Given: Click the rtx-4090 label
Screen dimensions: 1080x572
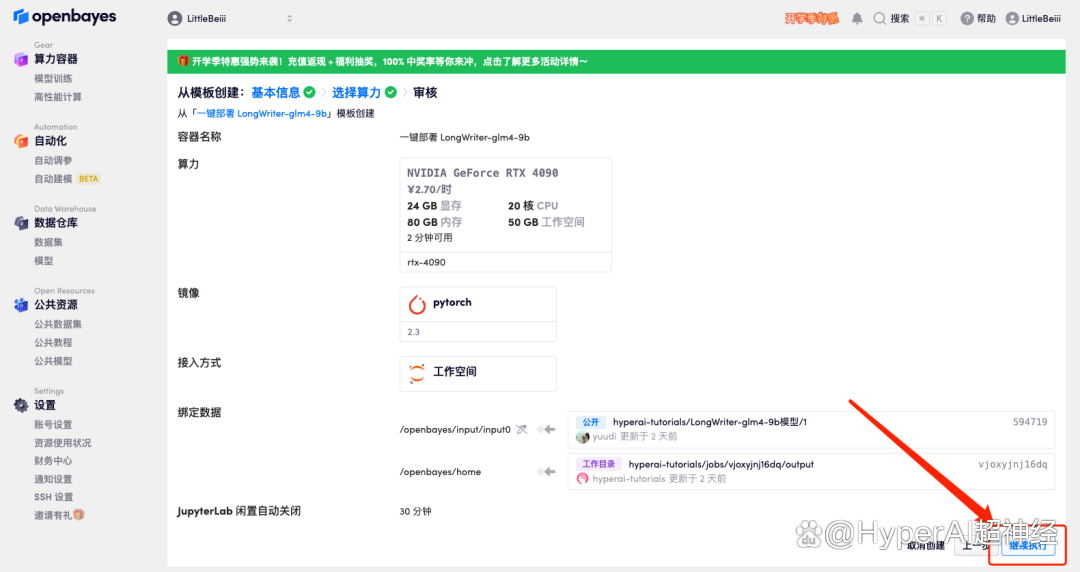Looking at the screenshot, I should pyautogui.click(x=426, y=263).
